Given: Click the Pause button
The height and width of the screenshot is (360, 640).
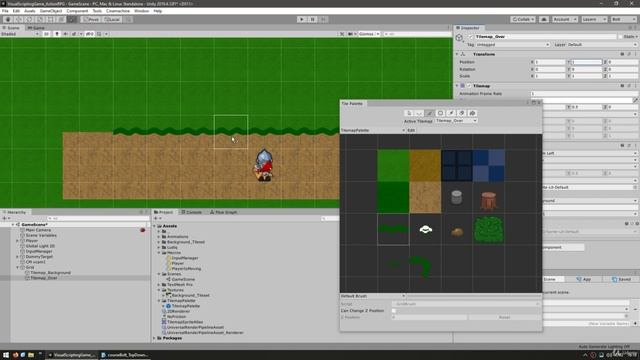Looking at the screenshot, I should 313,19.
